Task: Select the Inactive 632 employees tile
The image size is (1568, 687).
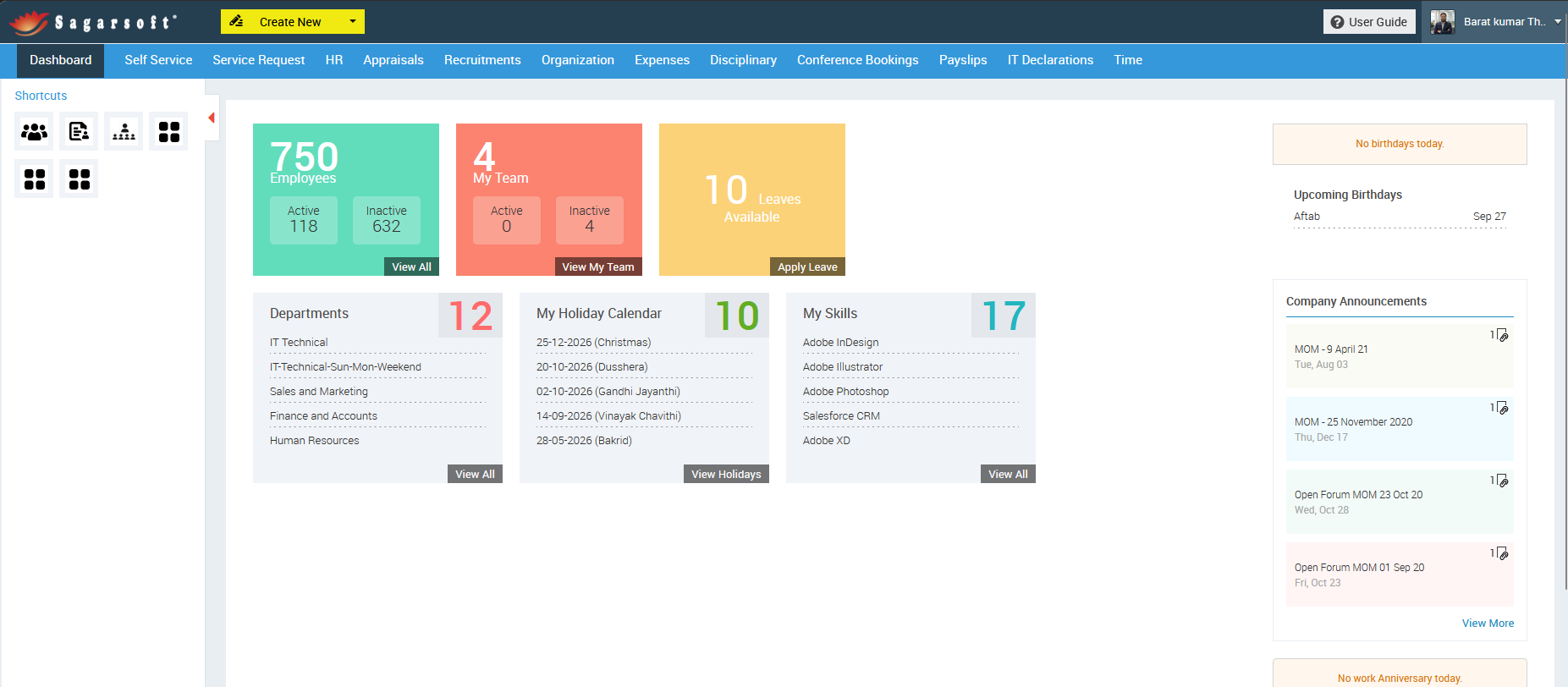Action: [x=387, y=220]
